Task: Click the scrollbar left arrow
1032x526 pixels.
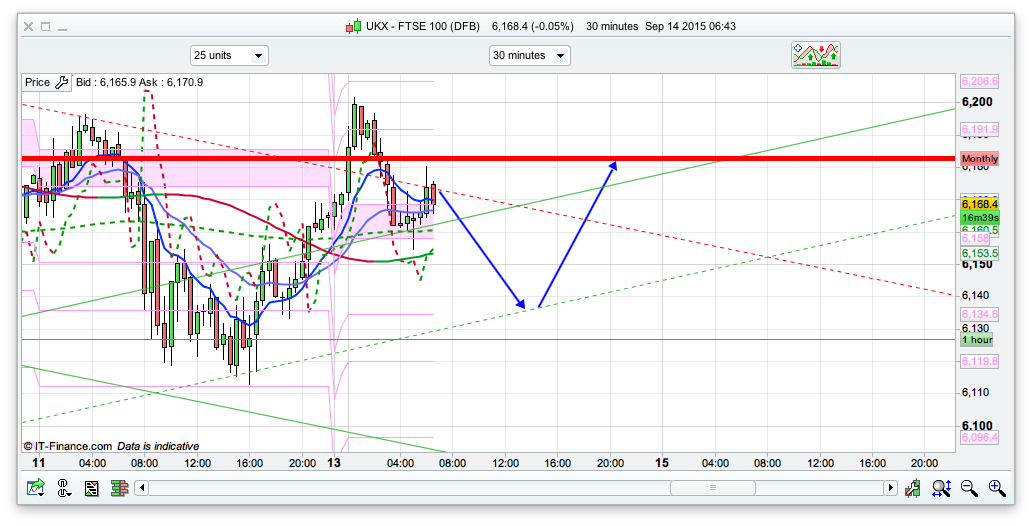Action: tap(143, 488)
